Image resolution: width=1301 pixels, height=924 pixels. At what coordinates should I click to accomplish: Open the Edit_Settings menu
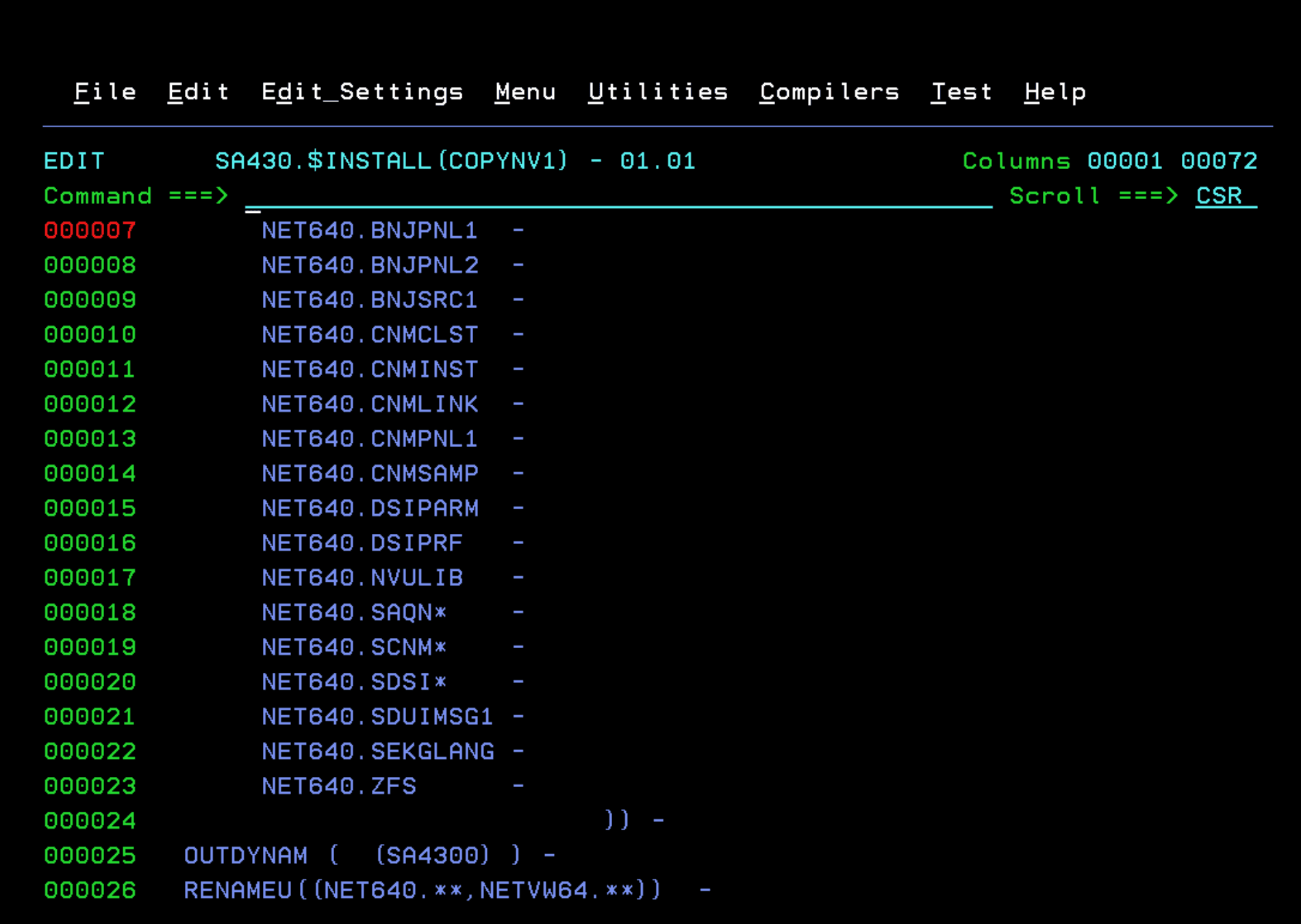363,91
